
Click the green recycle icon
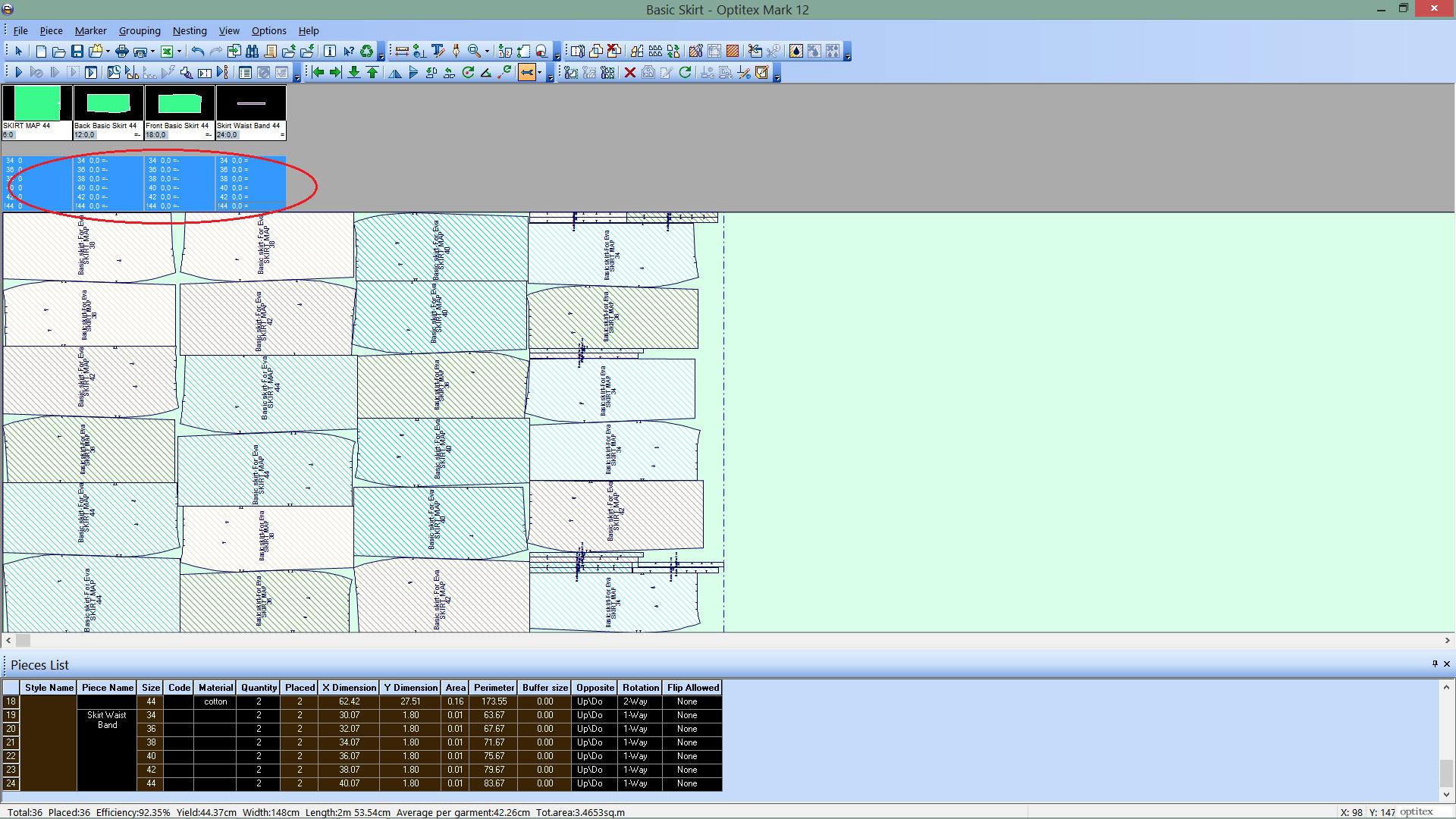366,52
